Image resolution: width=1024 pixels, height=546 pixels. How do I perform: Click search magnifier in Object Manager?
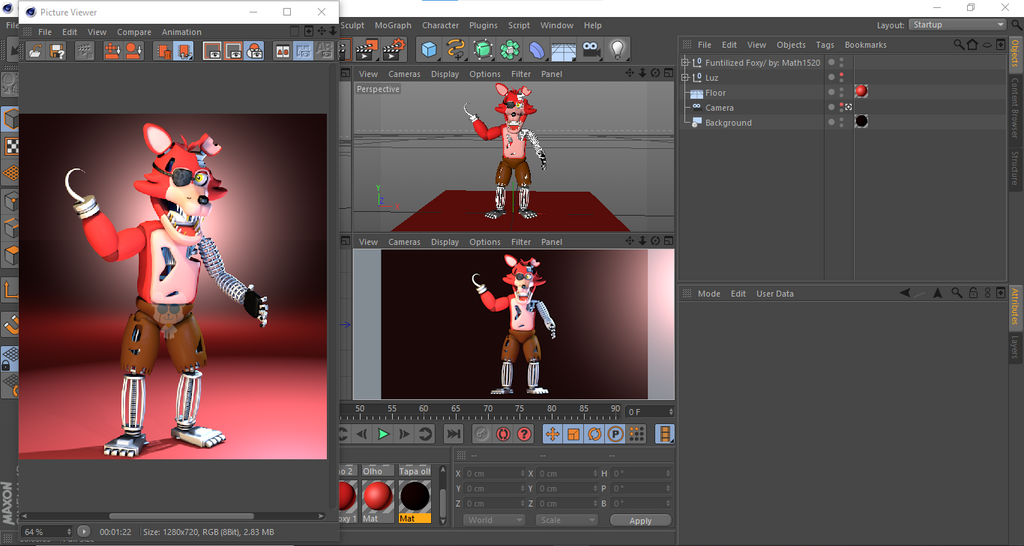[x=959, y=44]
